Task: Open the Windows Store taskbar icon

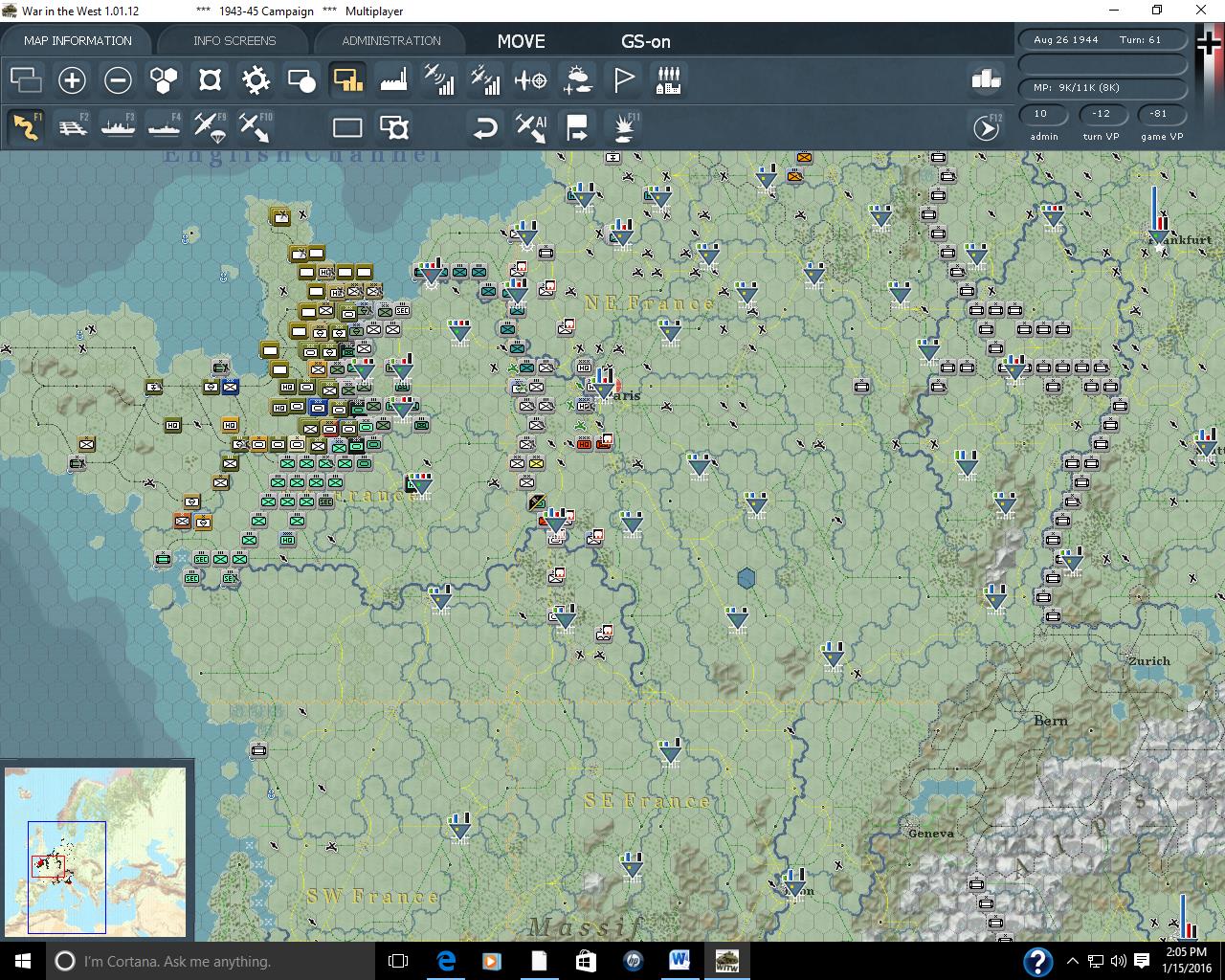Action: click(586, 961)
